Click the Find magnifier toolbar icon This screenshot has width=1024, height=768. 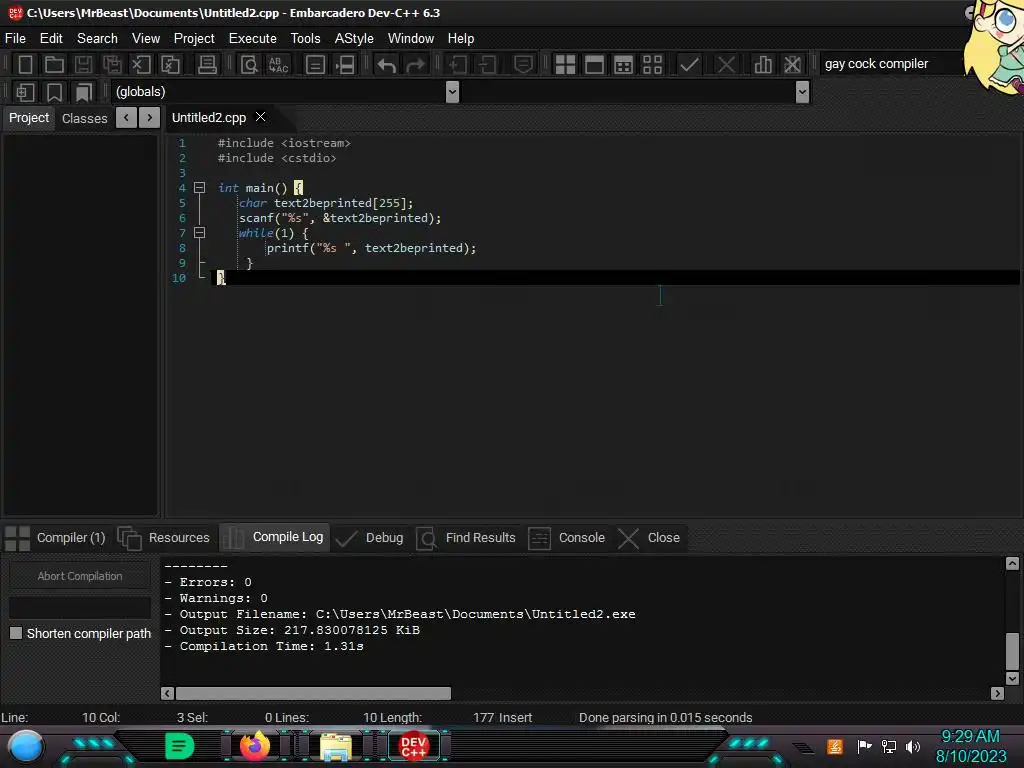point(249,64)
